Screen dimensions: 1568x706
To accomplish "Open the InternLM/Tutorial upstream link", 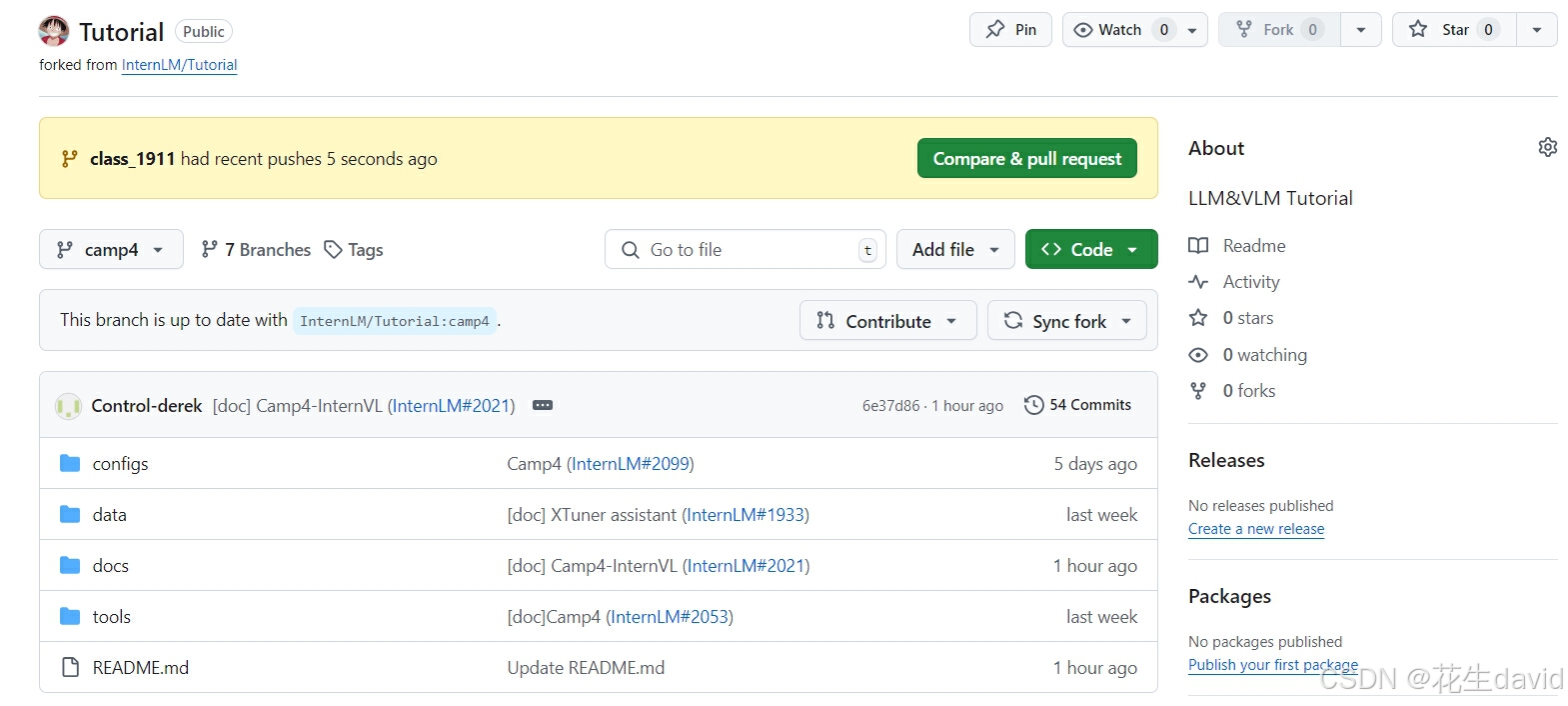I will pyautogui.click(x=179, y=65).
